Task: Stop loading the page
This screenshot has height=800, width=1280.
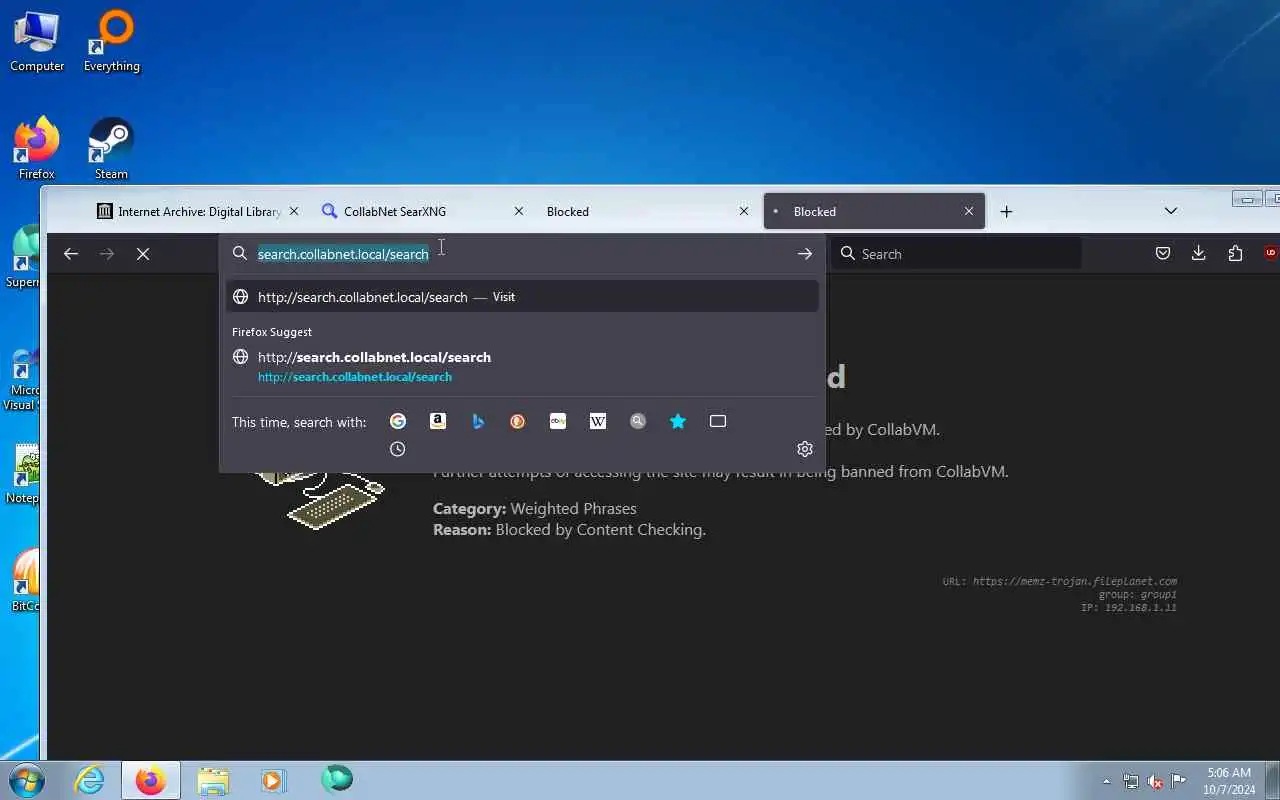Action: tap(143, 254)
